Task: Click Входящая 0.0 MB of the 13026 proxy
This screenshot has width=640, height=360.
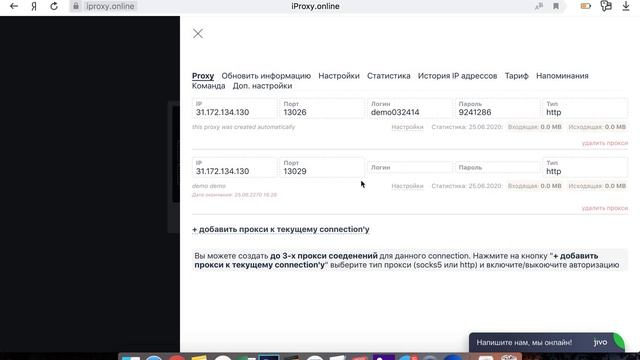Action: click(x=535, y=127)
